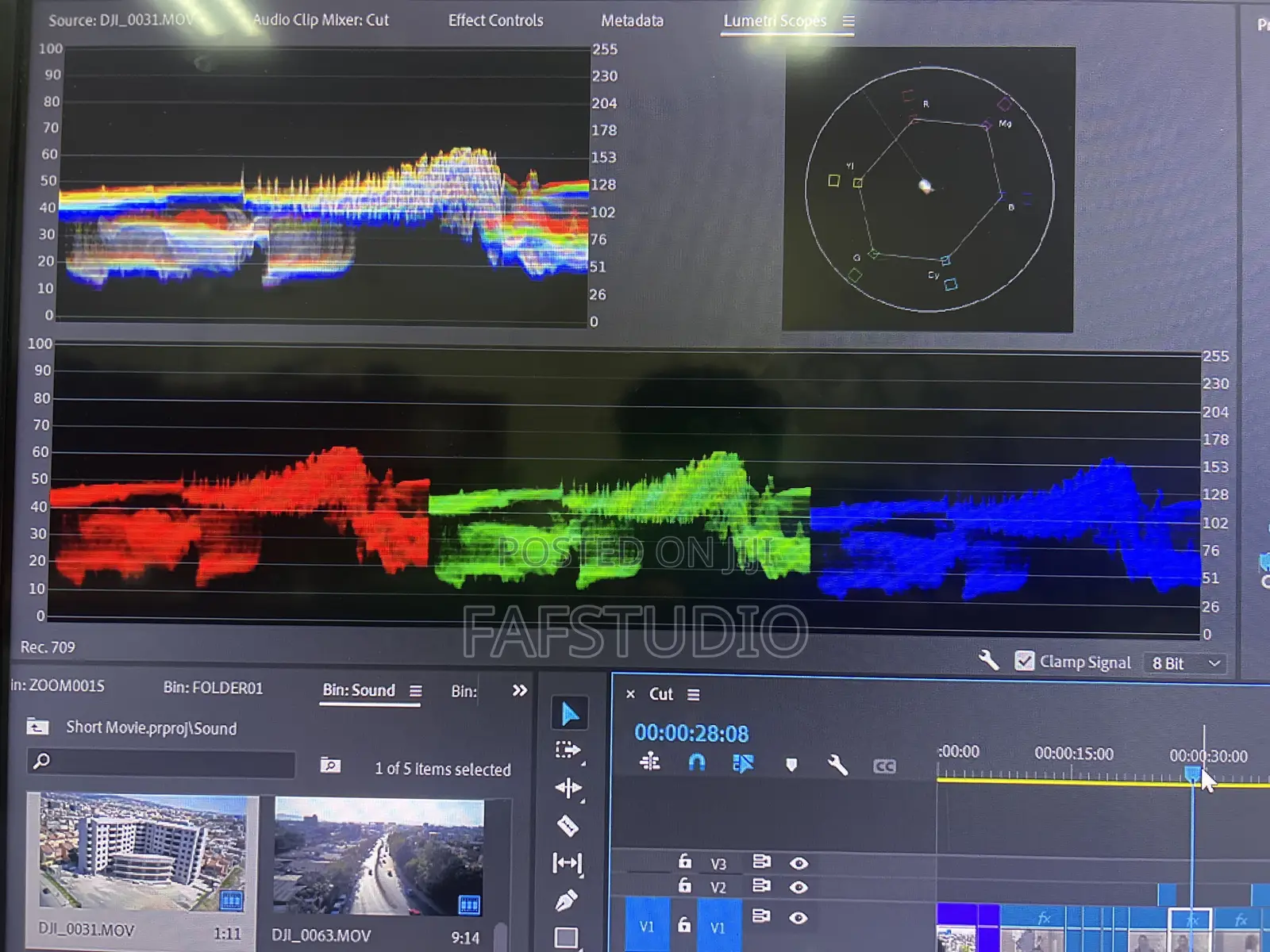This screenshot has width=1270, height=952.
Task: Hide track V3 with eye icon
Action: click(x=799, y=863)
